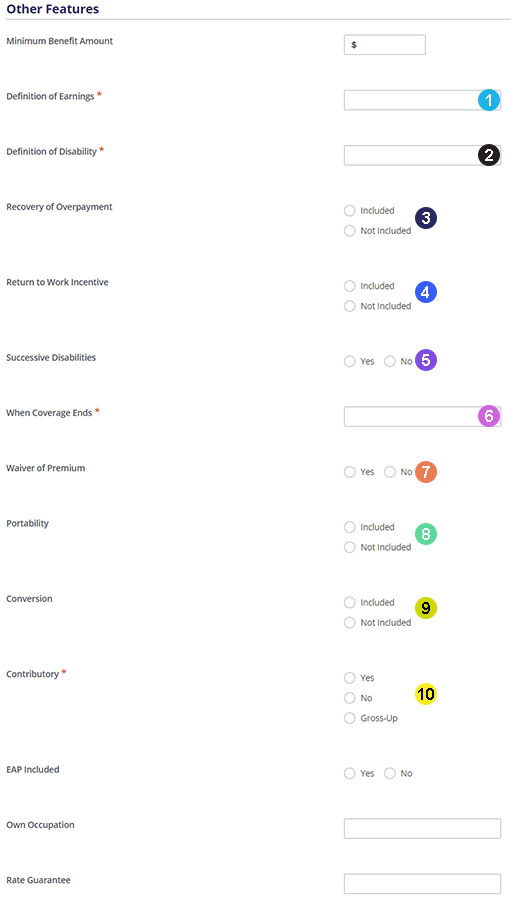
Task: Select Gross-Up for Contributory
Action: tap(349, 718)
